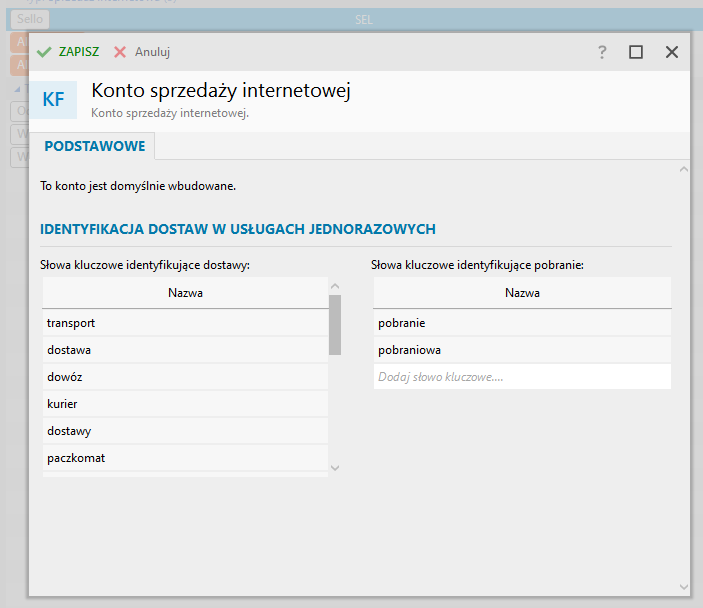Click the red X Anuluj icon
Viewport: 703px width, 608px height.
(120, 52)
